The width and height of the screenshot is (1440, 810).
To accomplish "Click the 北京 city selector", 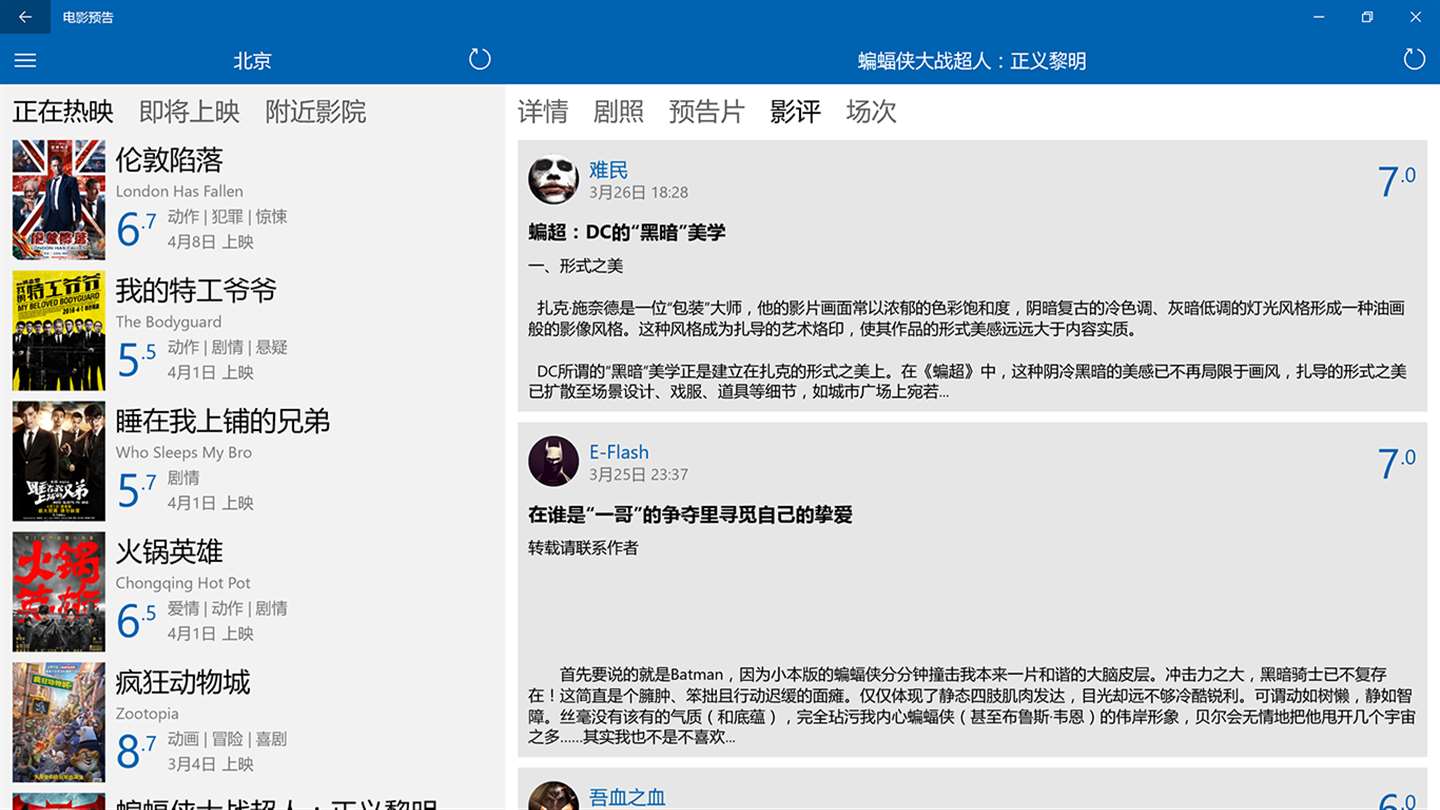I will pos(252,60).
